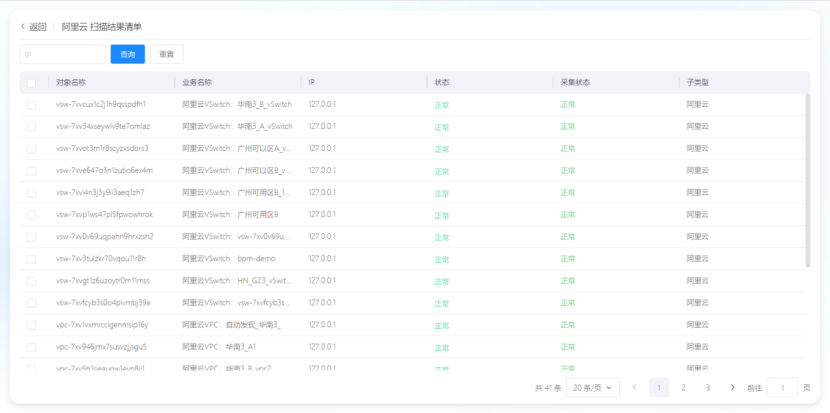Image resolution: width=830 pixels, height=413 pixels.
Task: Click the table's vertical scrollbar
Action: [x=807, y=180]
